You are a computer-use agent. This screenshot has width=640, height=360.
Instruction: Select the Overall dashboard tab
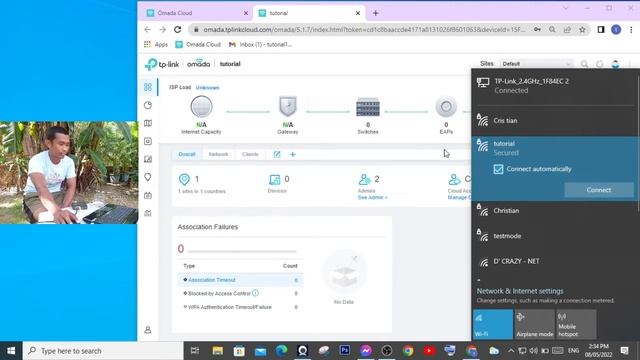187,154
